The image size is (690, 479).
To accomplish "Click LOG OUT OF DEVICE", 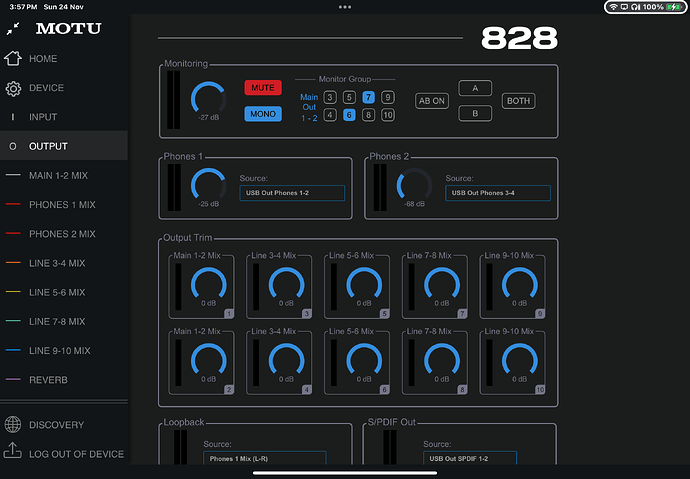I will [77, 454].
